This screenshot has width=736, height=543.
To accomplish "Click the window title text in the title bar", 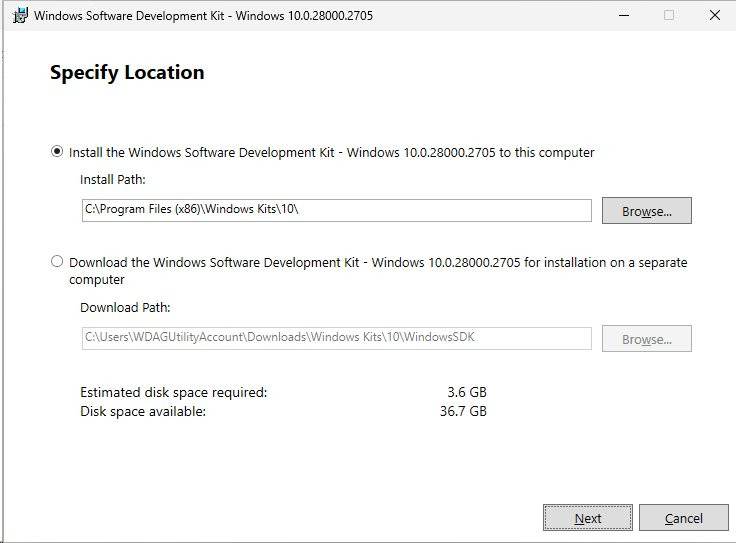I will pyautogui.click(x=203, y=15).
